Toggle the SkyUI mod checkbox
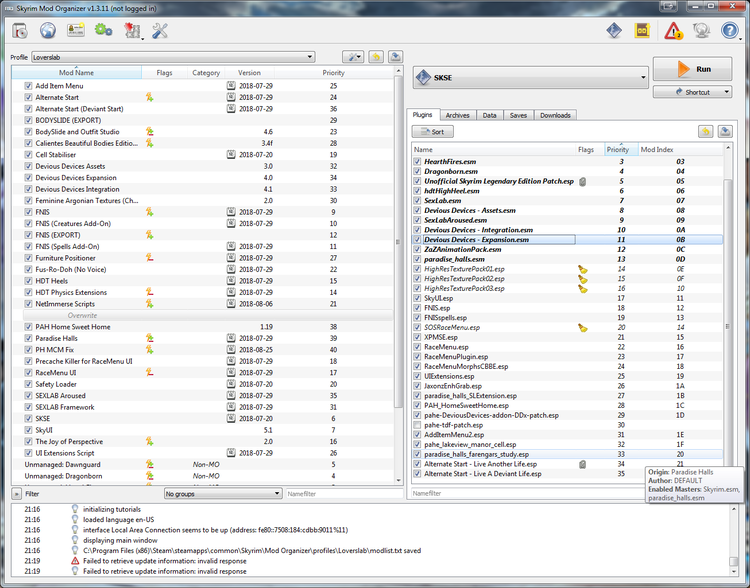 (x=28, y=430)
